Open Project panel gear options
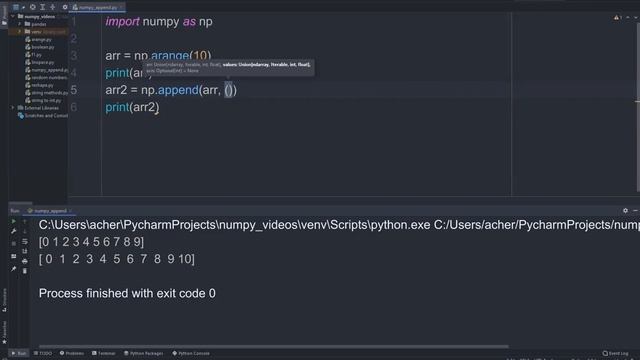Viewport: 640px width, 360px height. (64, 7)
